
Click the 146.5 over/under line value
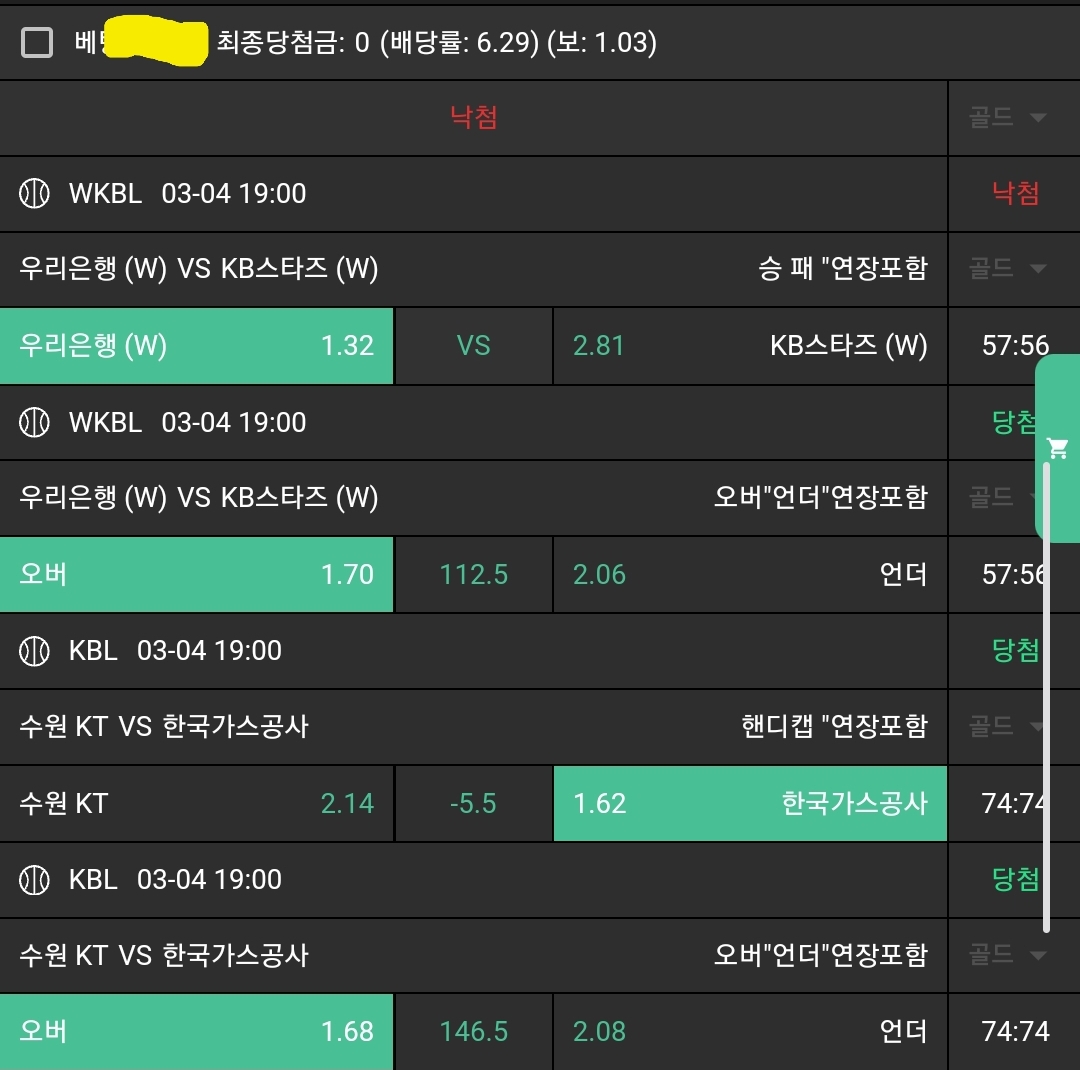pyautogui.click(x=474, y=1031)
